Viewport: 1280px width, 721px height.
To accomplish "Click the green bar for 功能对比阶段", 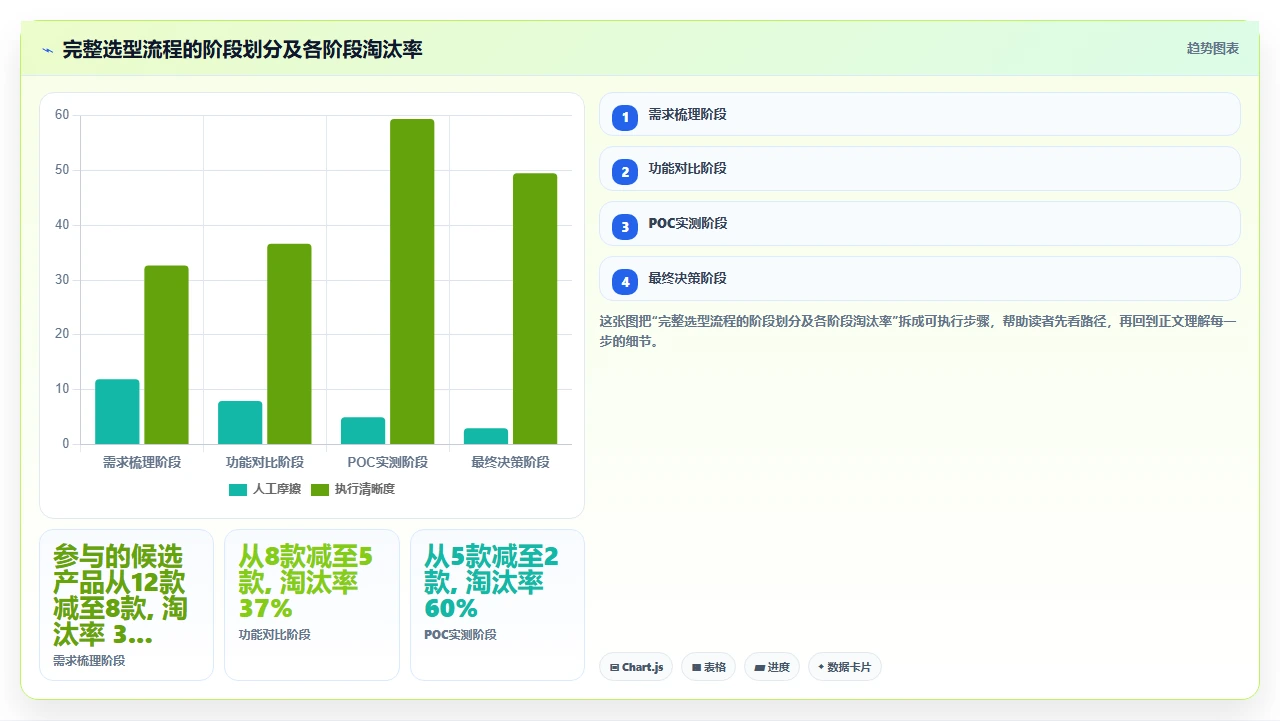I will [289, 344].
